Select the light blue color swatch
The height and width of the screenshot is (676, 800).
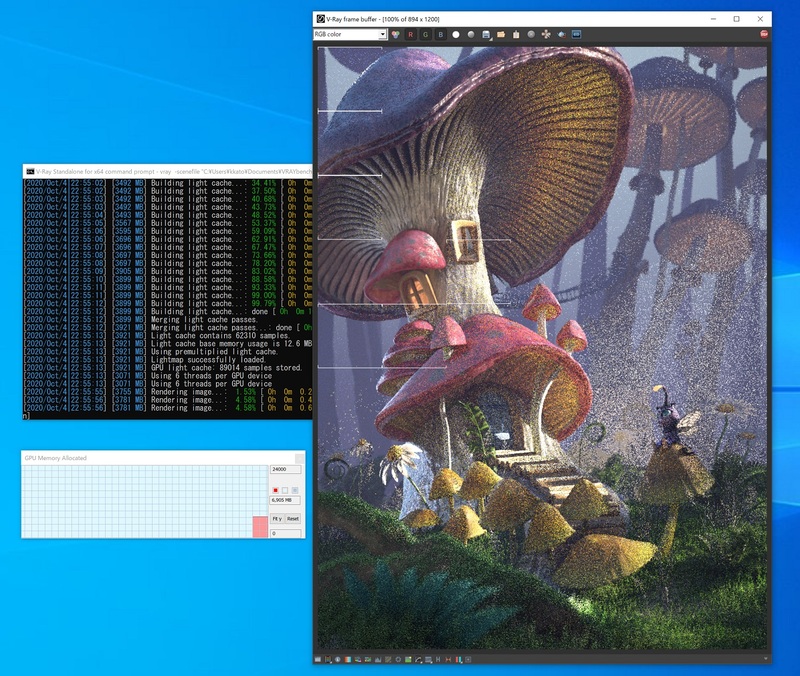[294, 490]
